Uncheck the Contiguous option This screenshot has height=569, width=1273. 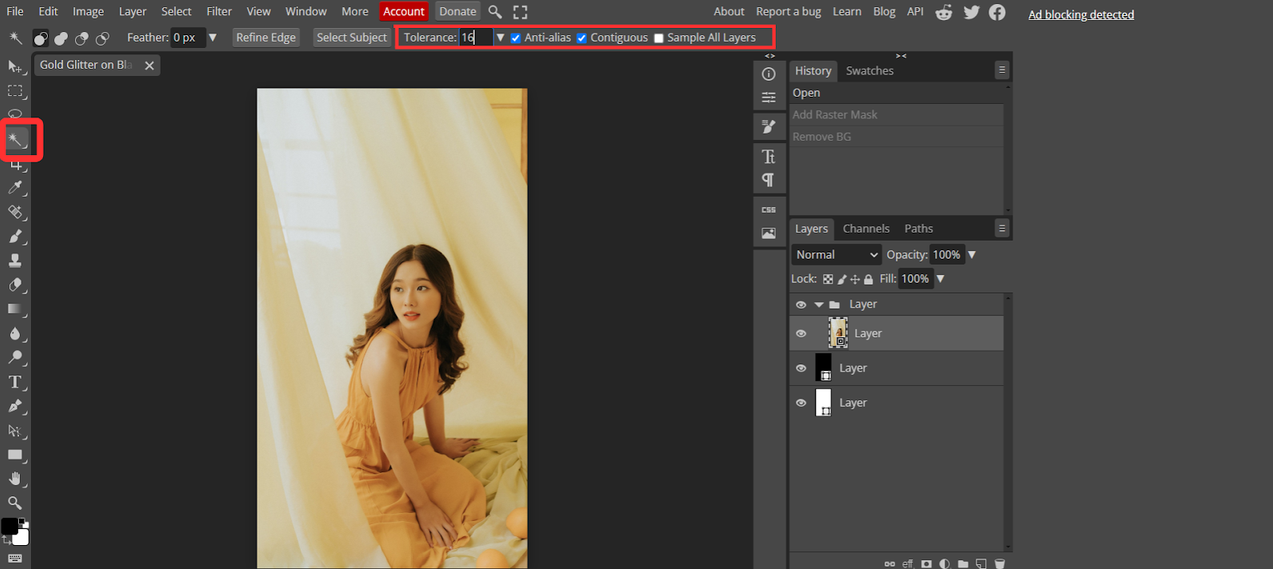click(x=582, y=38)
